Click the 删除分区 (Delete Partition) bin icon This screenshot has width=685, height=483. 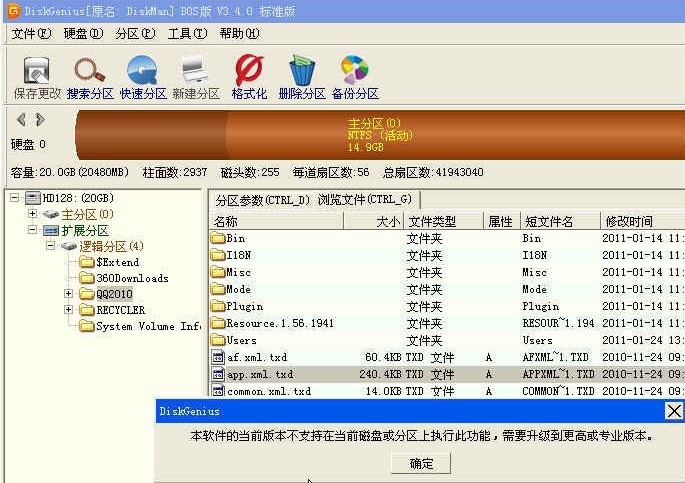click(x=302, y=70)
